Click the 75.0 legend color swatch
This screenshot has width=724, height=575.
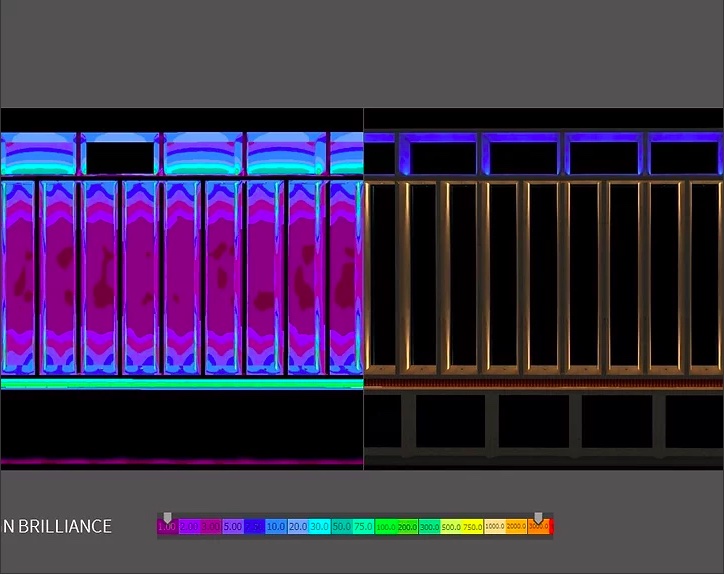[363, 527]
